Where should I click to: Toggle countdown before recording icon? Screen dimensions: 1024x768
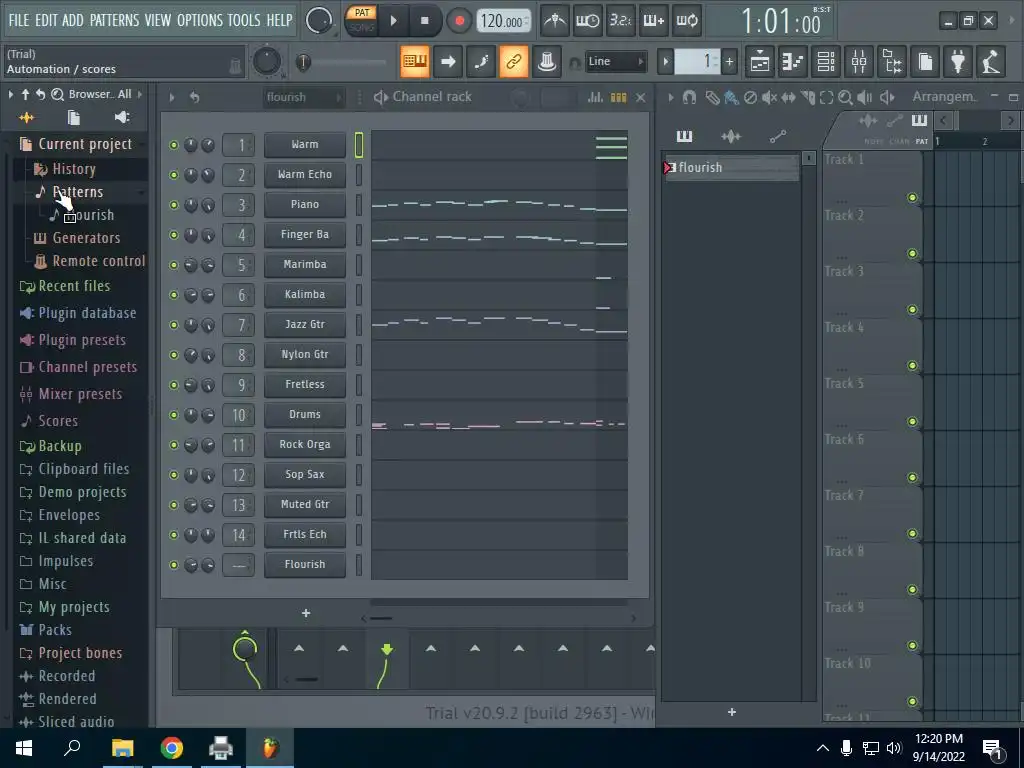pos(620,21)
